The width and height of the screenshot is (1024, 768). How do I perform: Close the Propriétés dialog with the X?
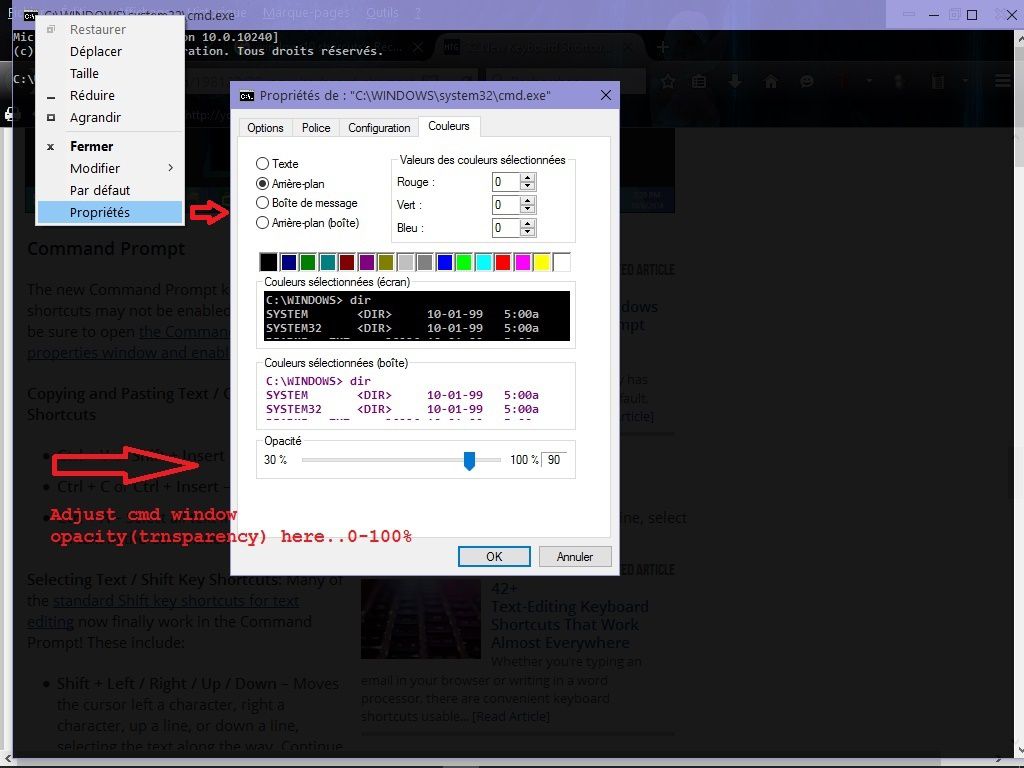[x=605, y=95]
